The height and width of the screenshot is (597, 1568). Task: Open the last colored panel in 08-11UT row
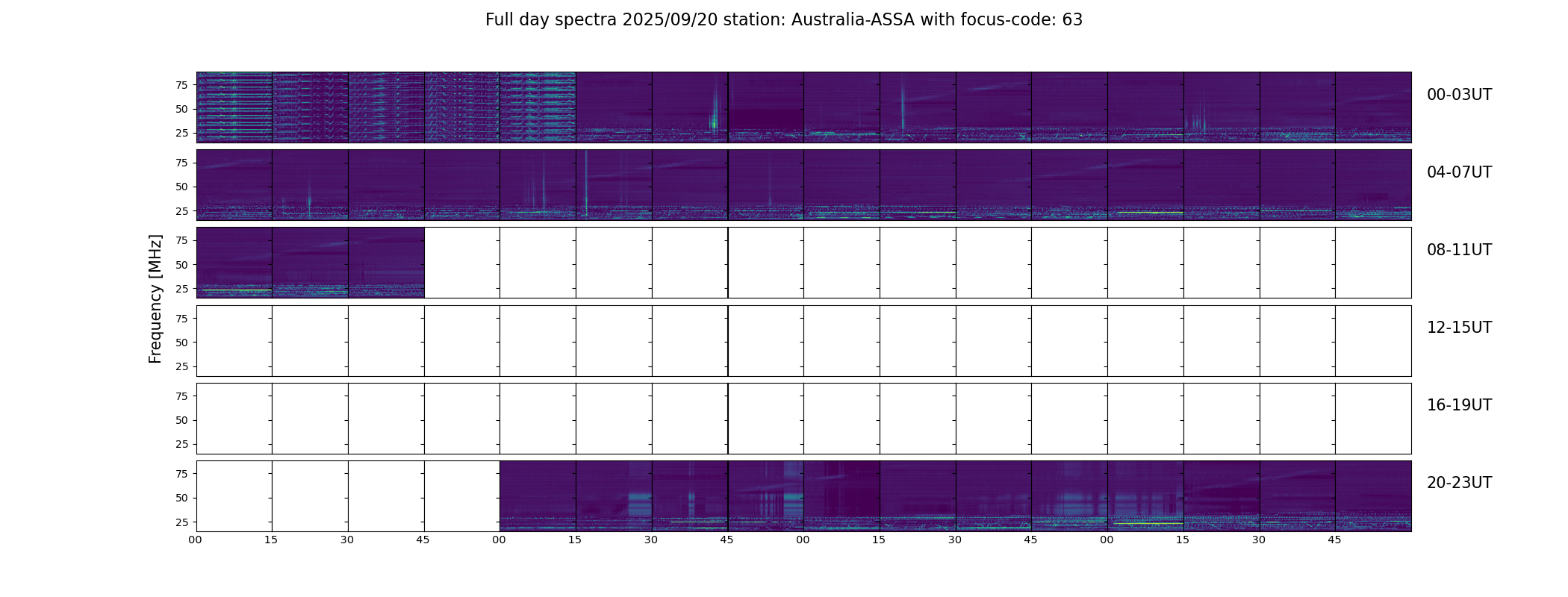pos(386,263)
